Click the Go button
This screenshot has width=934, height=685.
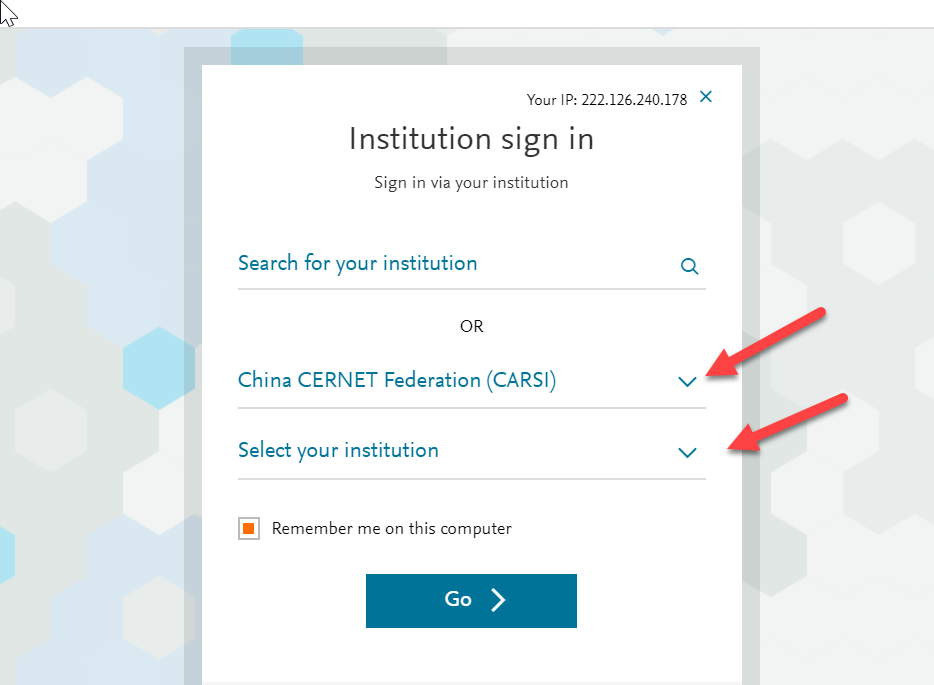[471, 600]
